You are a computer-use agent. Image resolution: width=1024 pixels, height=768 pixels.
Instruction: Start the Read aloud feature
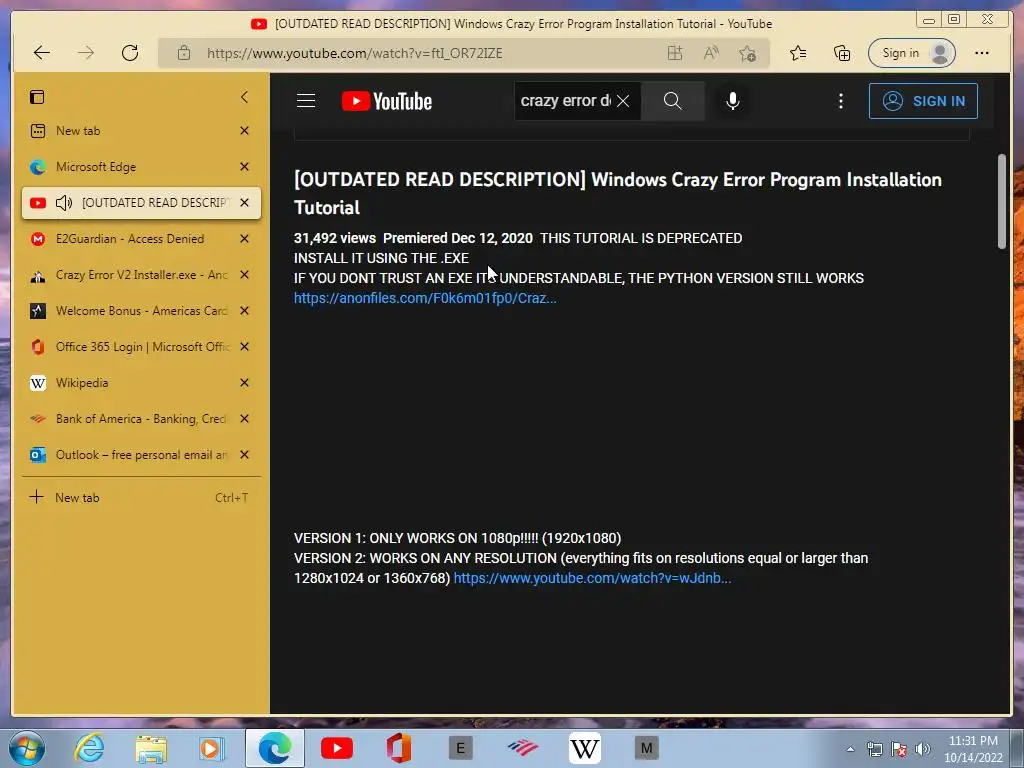click(x=711, y=53)
